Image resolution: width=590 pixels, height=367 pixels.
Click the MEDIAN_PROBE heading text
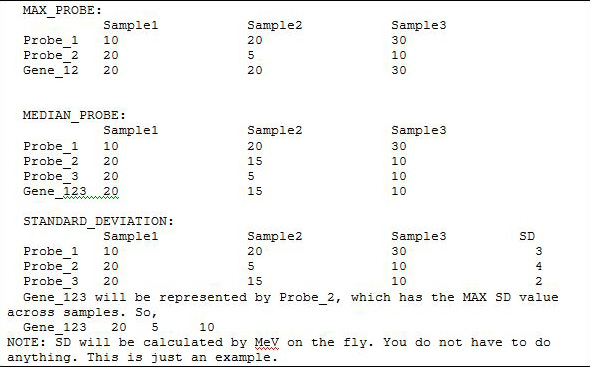(74, 115)
